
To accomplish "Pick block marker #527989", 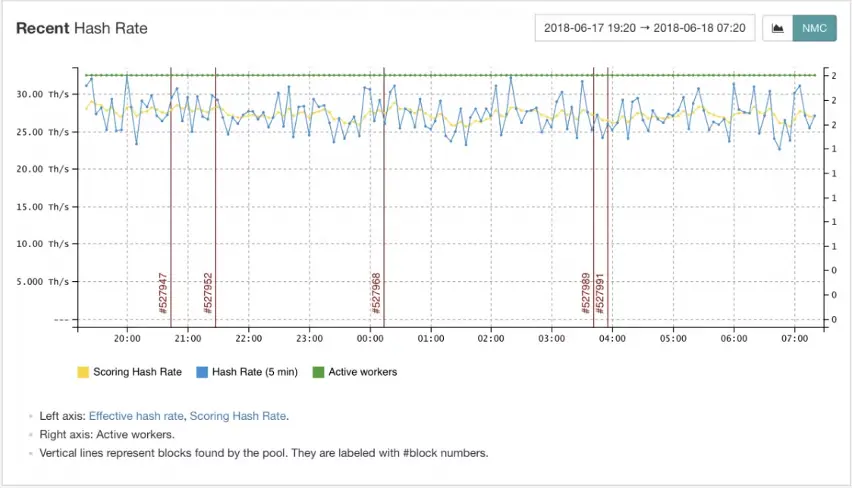I will click(x=587, y=293).
